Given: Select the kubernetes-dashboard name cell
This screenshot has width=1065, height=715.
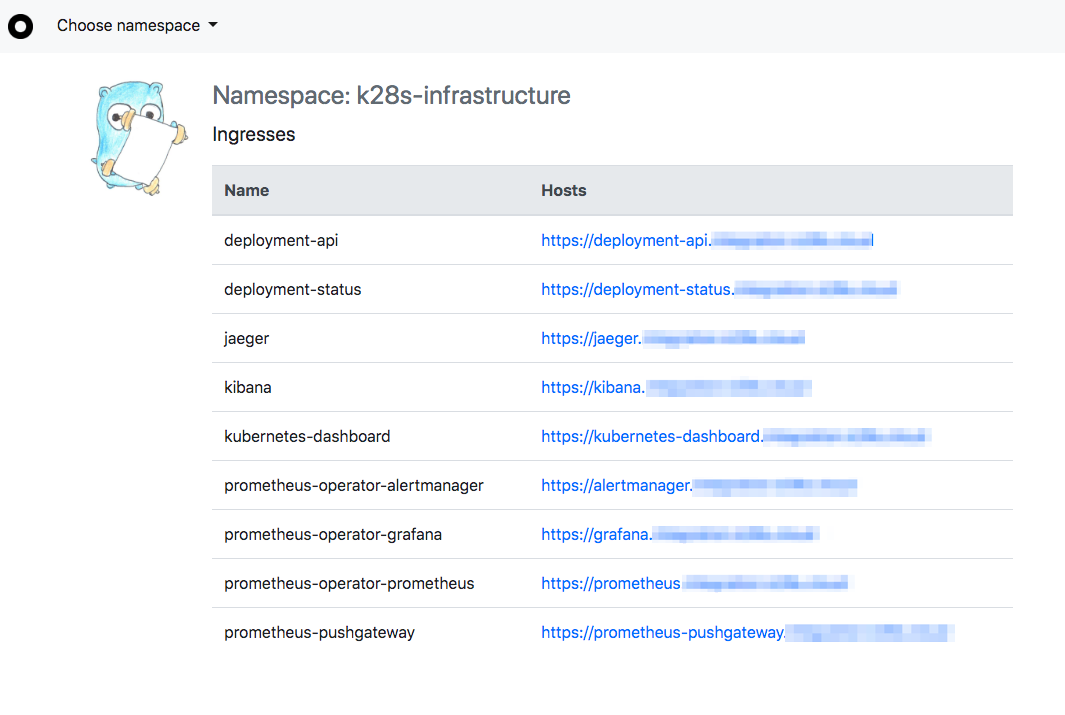Looking at the screenshot, I should pos(307,436).
